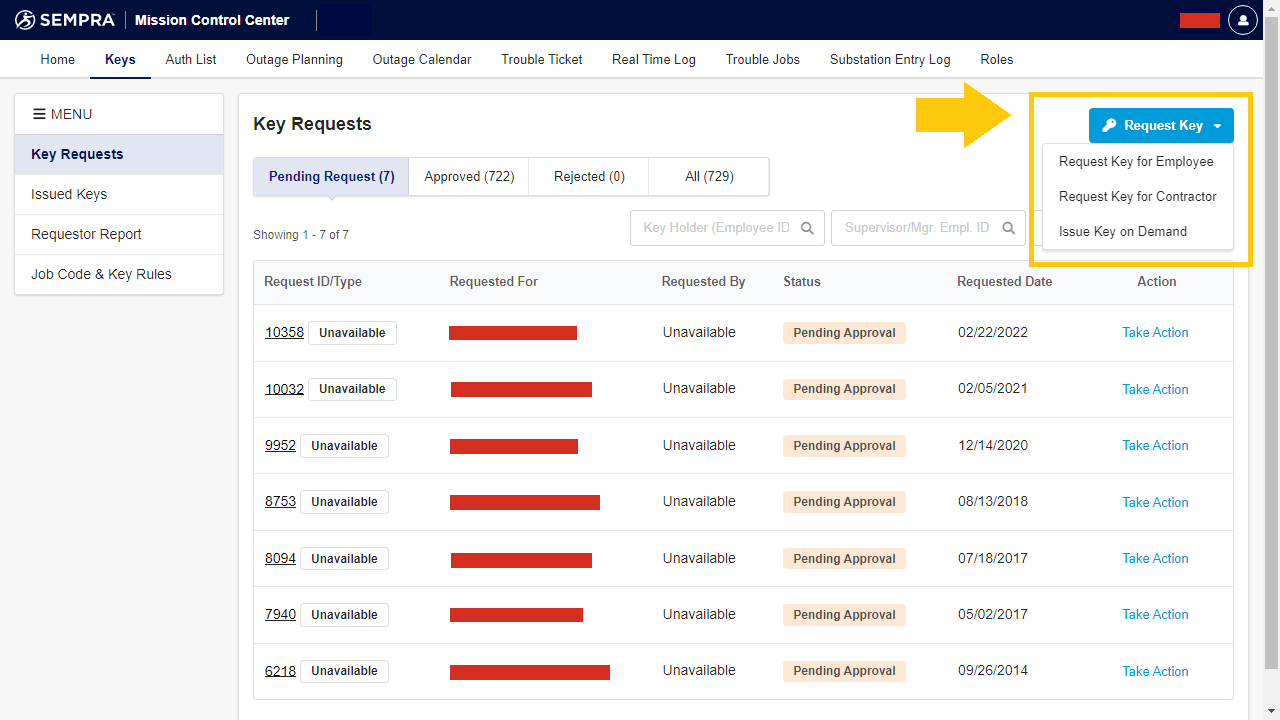Select Request Key for Contractor
1280x720 pixels.
pyautogui.click(x=1137, y=197)
